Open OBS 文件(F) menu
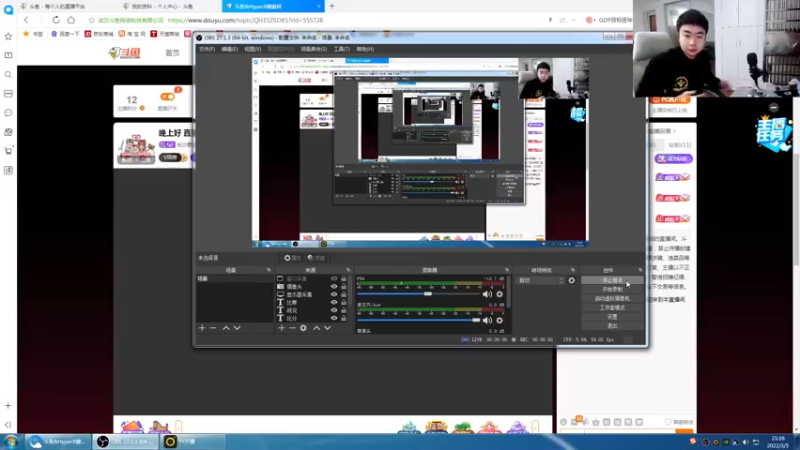Image resolution: width=800 pixels, height=450 pixels. click(207, 49)
